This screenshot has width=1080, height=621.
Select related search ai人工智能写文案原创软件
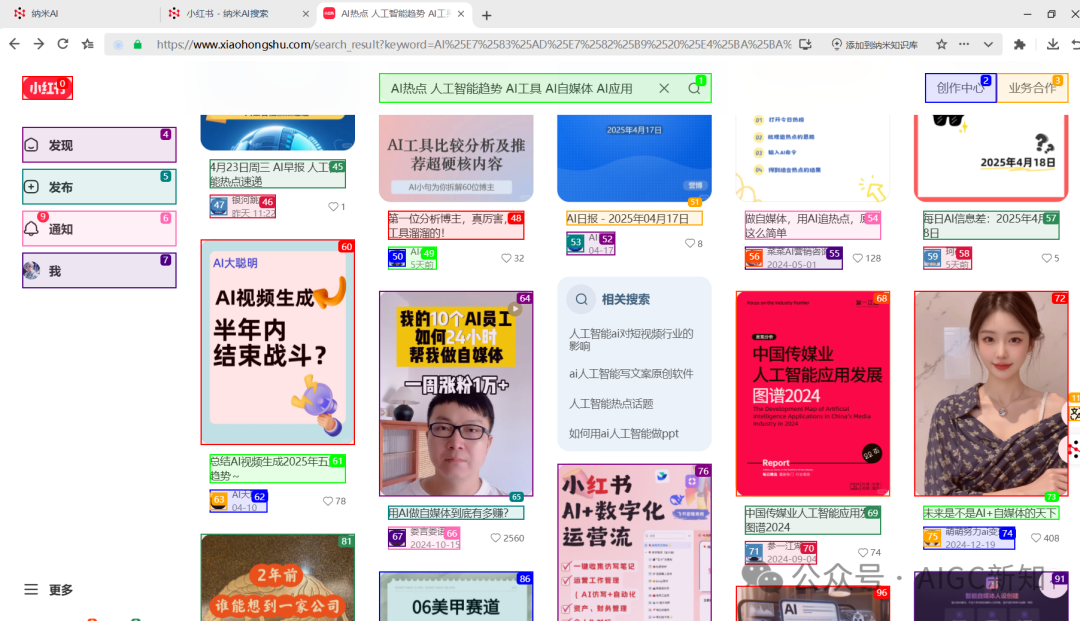click(631, 374)
